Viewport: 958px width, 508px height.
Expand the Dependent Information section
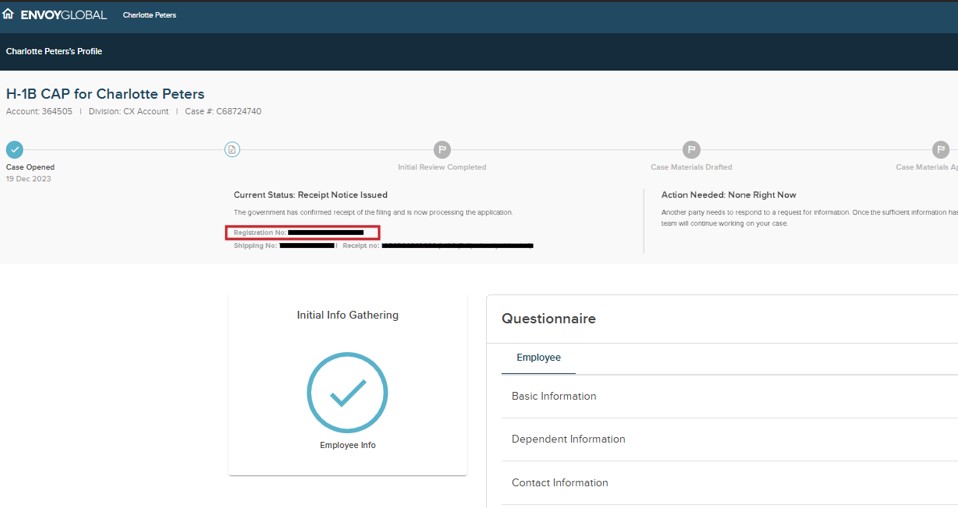point(568,439)
